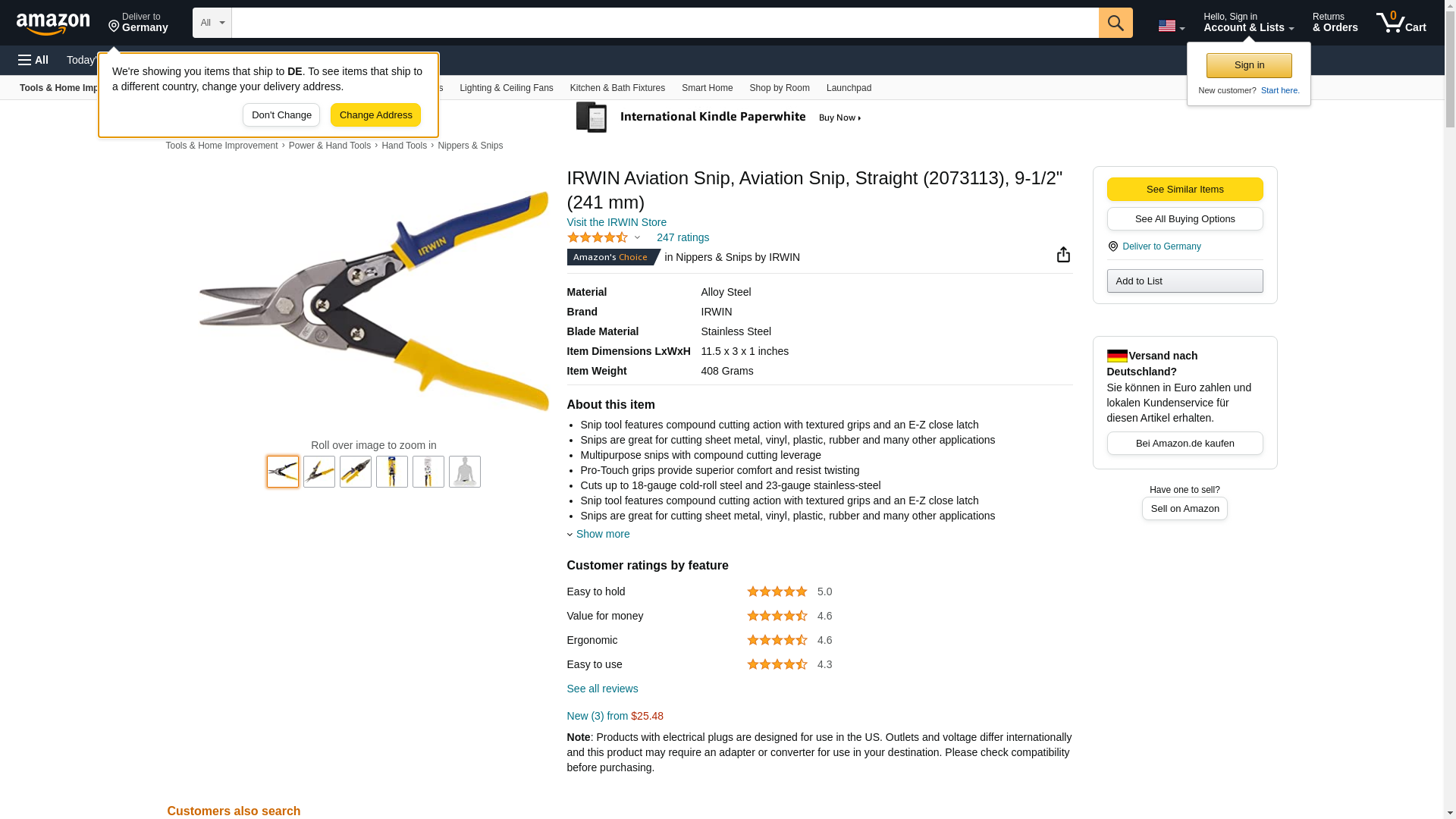Click the Amazon logo
Viewport: 1456px width, 819px height.
coord(53,24)
